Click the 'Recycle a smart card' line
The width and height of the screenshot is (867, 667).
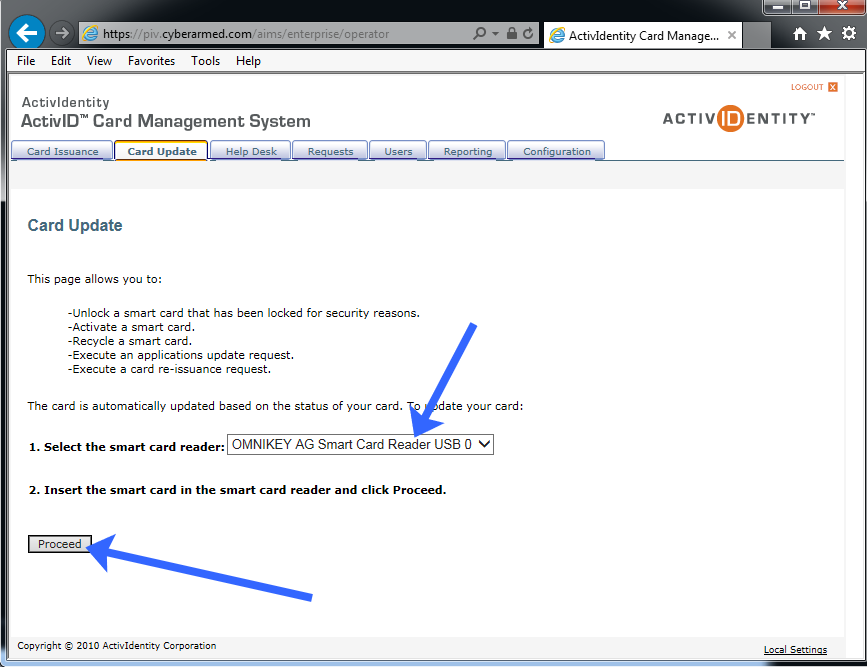click(x=130, y=341)
